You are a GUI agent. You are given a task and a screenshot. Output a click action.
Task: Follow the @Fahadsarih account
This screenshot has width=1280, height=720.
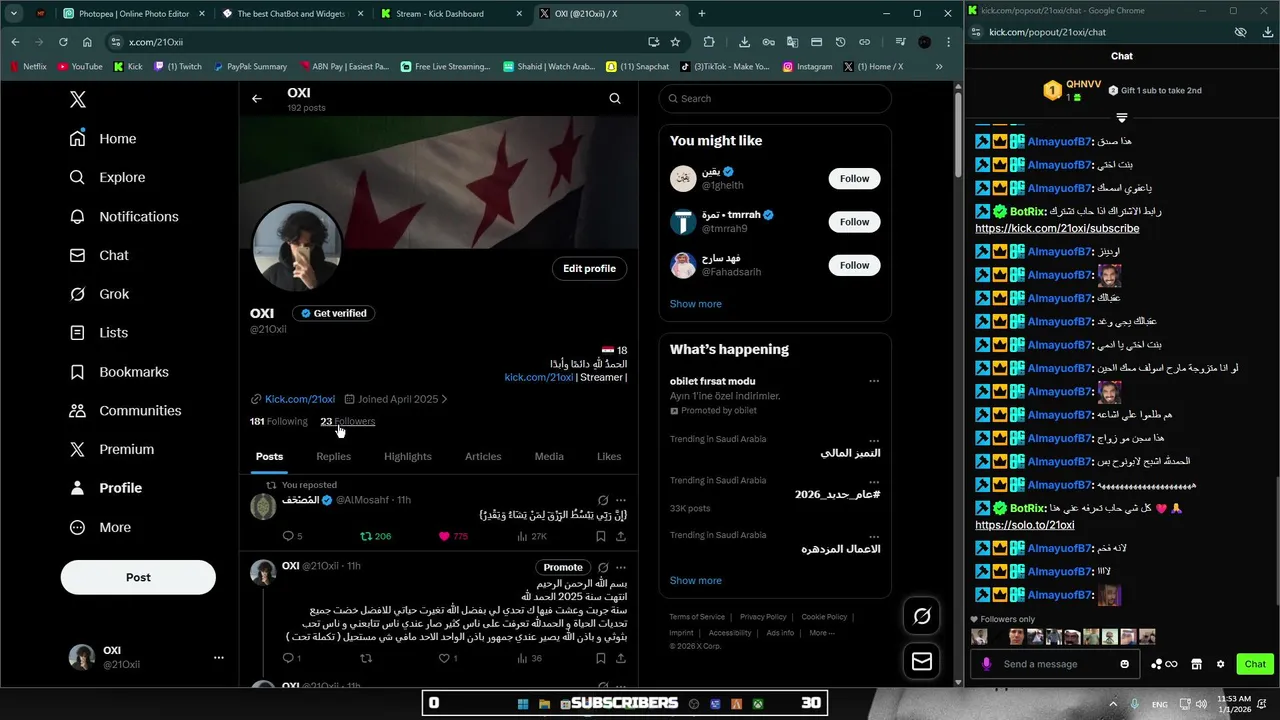(854, 265)
